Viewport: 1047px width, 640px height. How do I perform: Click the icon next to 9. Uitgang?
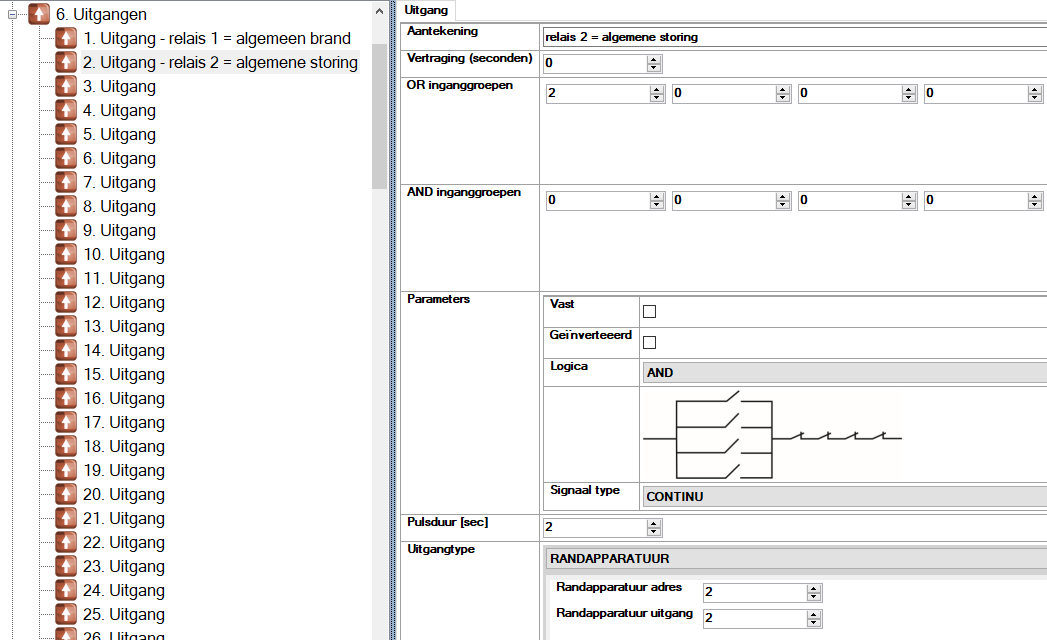click(x=66, y=230)
